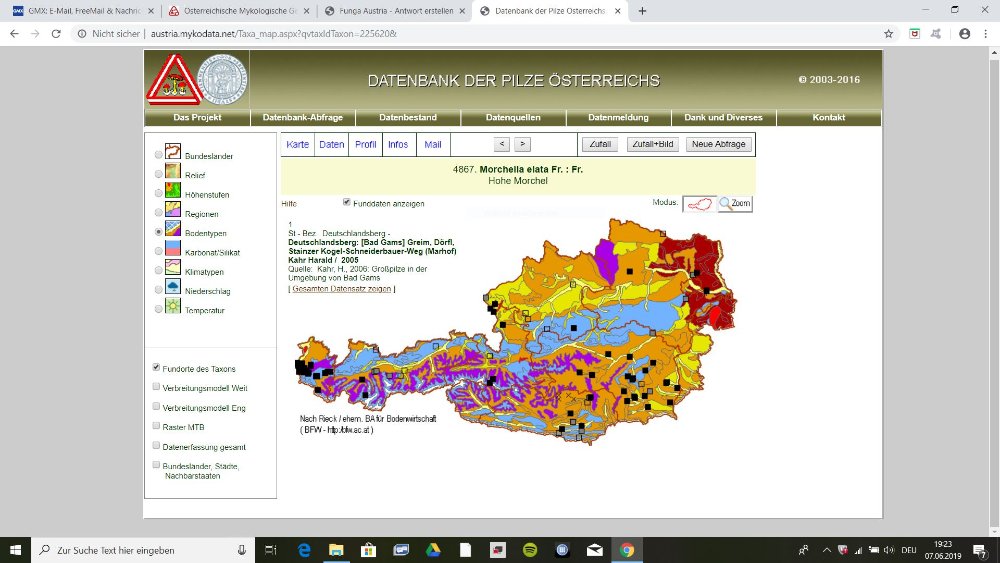Open the Datenquellen navigation menu
The height and width of the screenshot is (563, 1000).
[512, 117]
